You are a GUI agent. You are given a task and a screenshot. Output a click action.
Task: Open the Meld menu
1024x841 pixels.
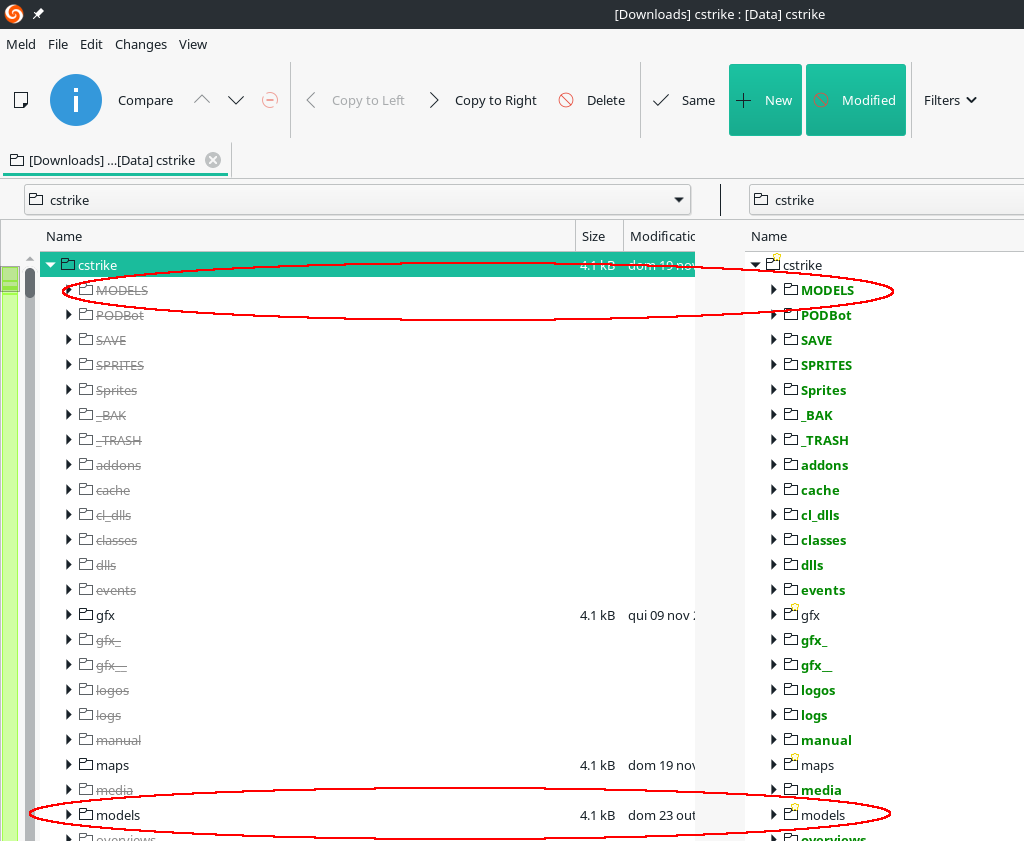pos(21,44)
